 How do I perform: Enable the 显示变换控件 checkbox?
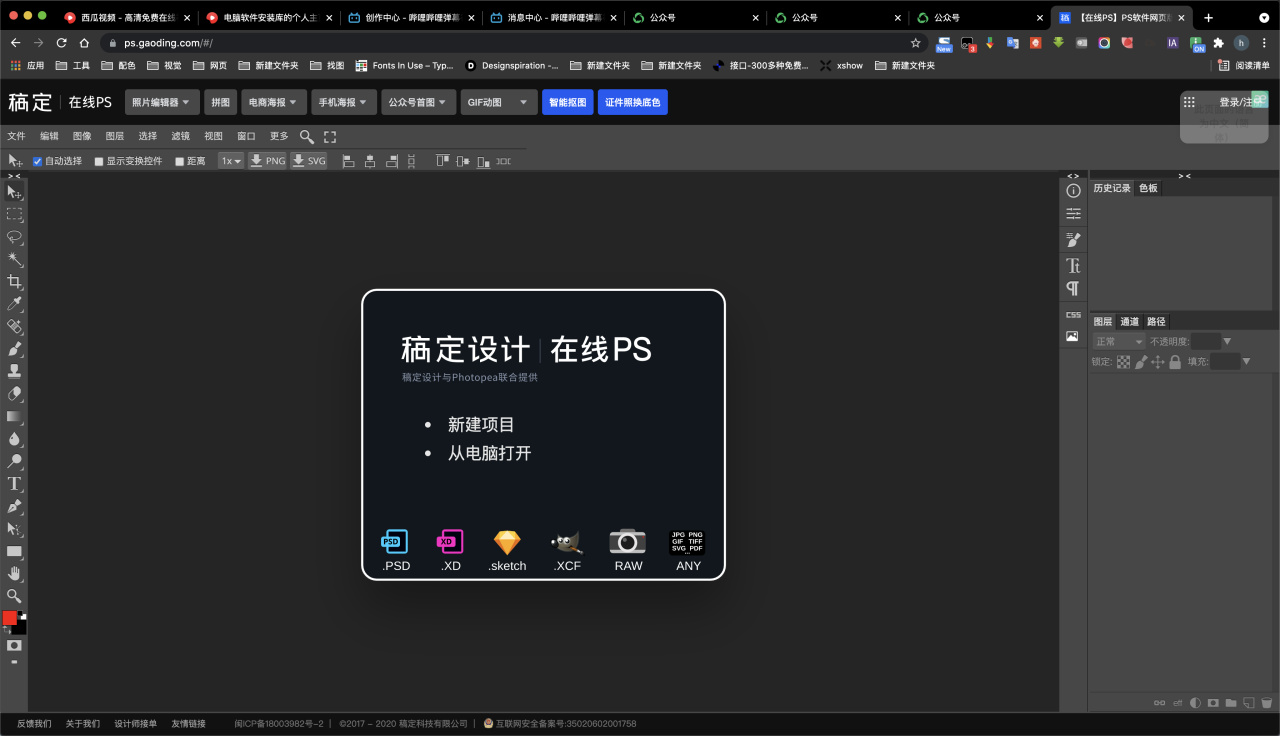[99, 161]
